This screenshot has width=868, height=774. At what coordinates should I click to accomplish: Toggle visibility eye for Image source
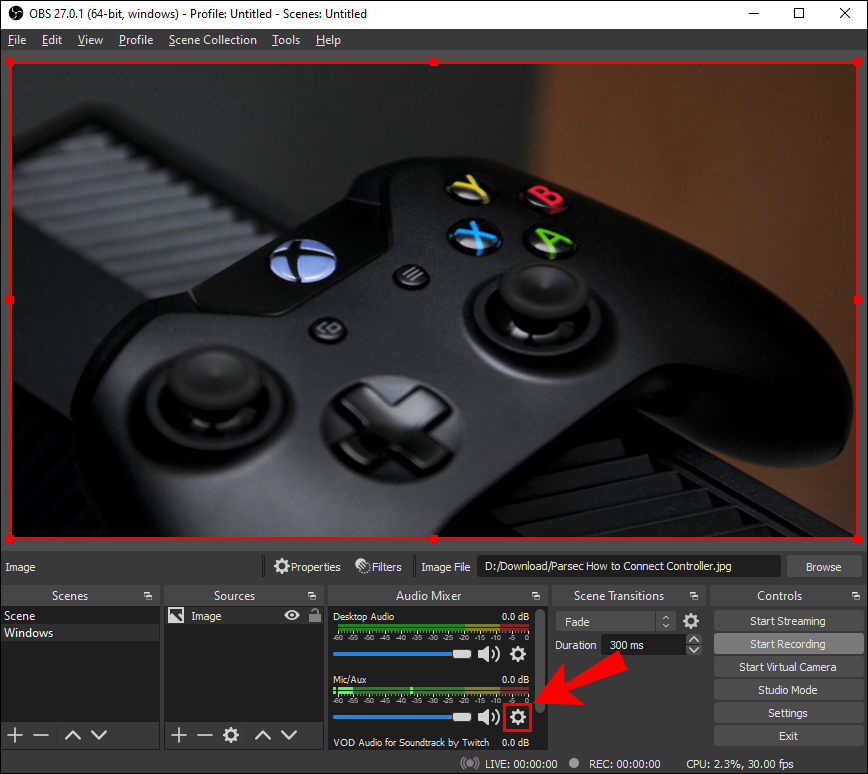pyautogui.click(x=292, y=615)
